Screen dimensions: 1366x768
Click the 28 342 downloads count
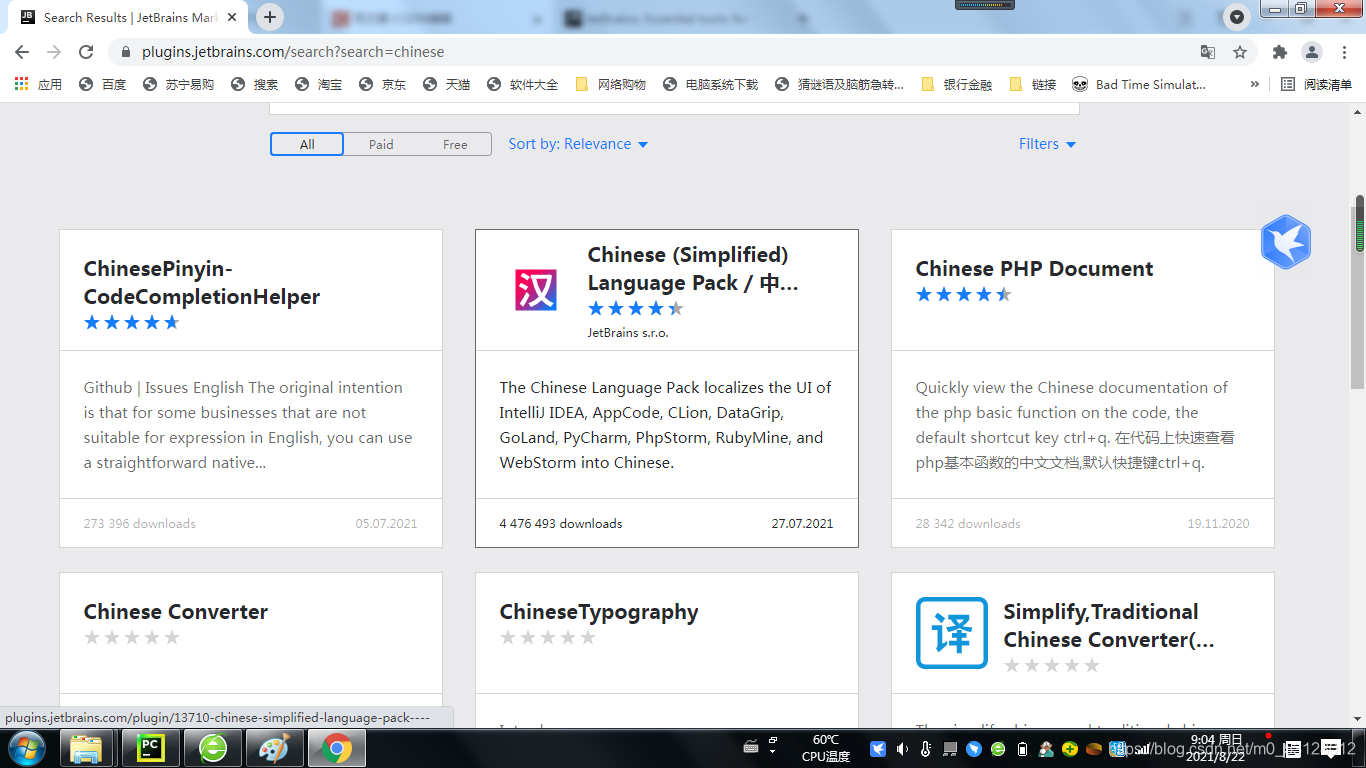(968, 524)
